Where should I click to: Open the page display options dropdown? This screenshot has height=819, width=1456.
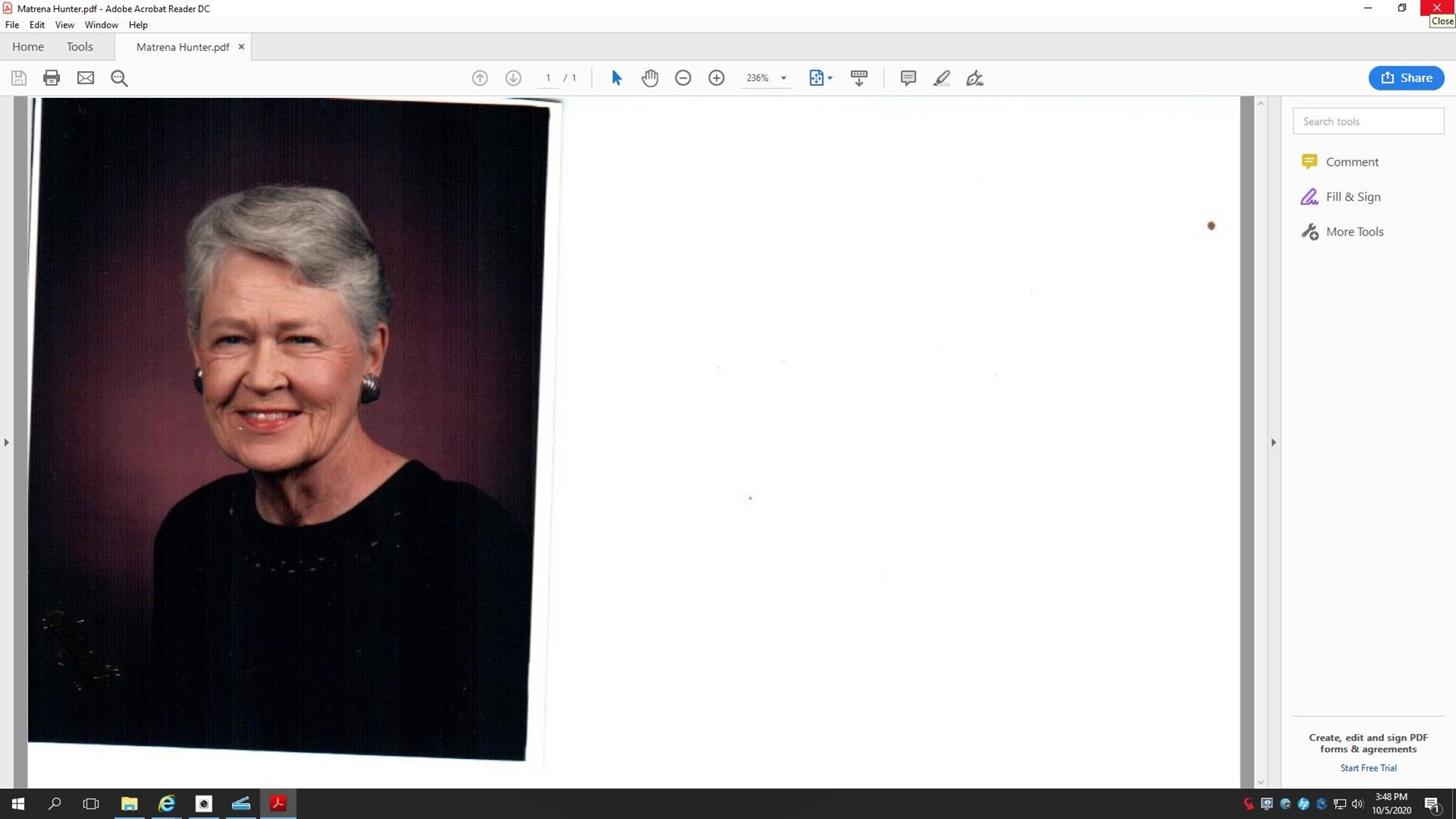(829, 78)
